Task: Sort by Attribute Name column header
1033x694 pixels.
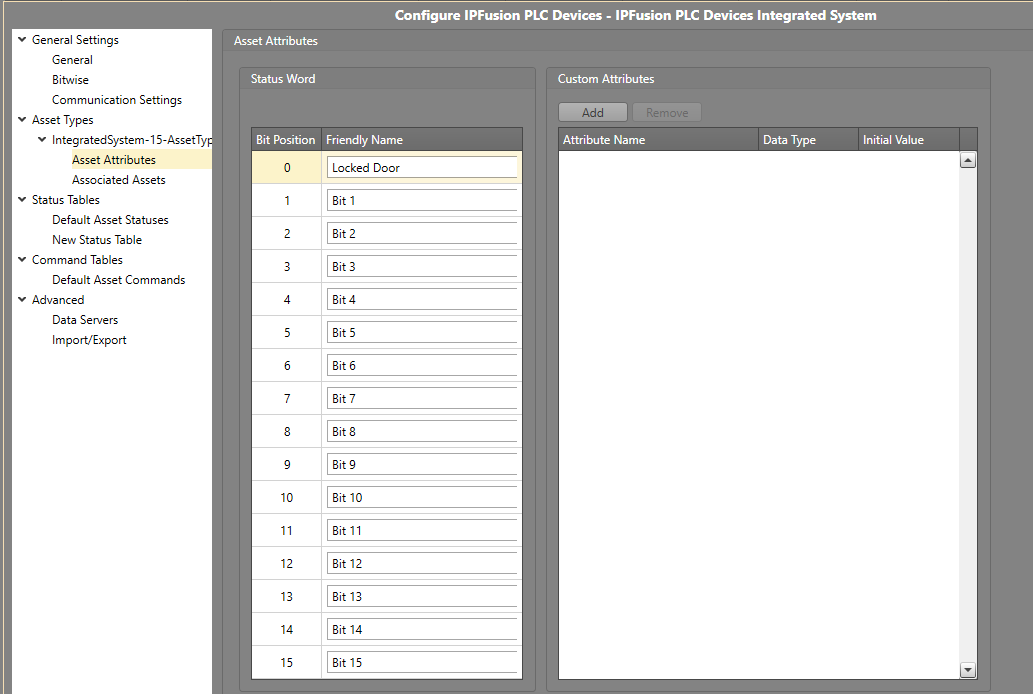Action: 657,140
